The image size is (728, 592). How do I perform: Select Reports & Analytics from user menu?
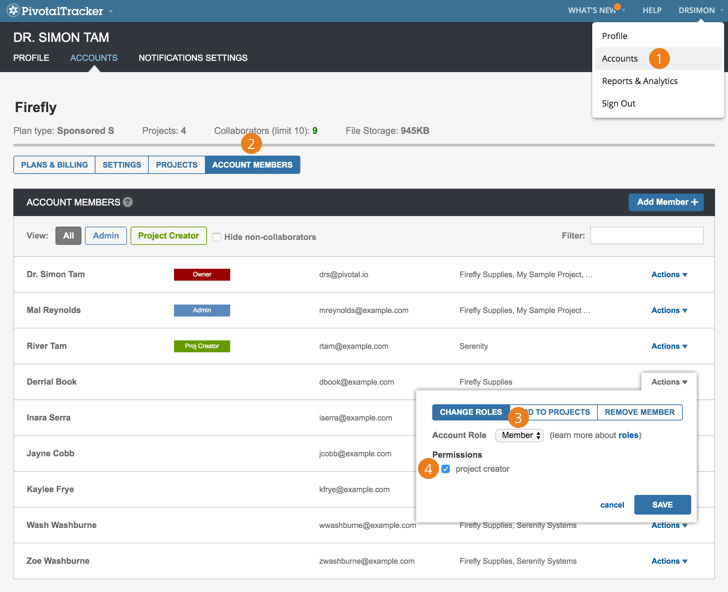pyautogui.click(x=639, y=81)
